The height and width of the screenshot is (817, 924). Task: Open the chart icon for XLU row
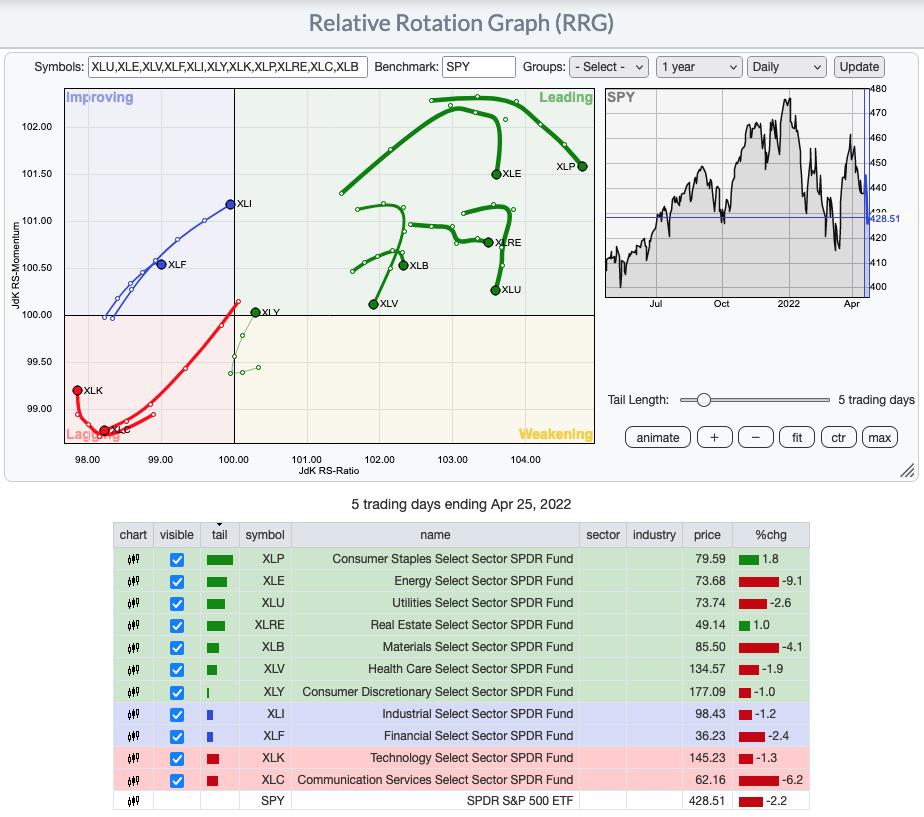click(133, 603)
